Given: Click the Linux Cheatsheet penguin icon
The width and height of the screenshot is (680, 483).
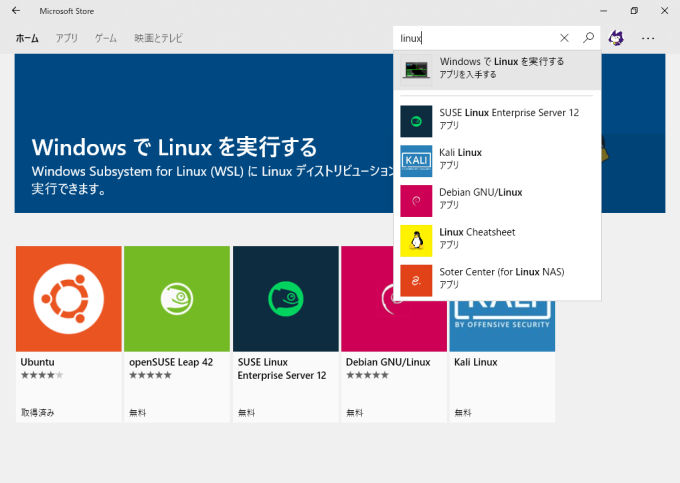Looking at the screenshot, I should 416,241.
